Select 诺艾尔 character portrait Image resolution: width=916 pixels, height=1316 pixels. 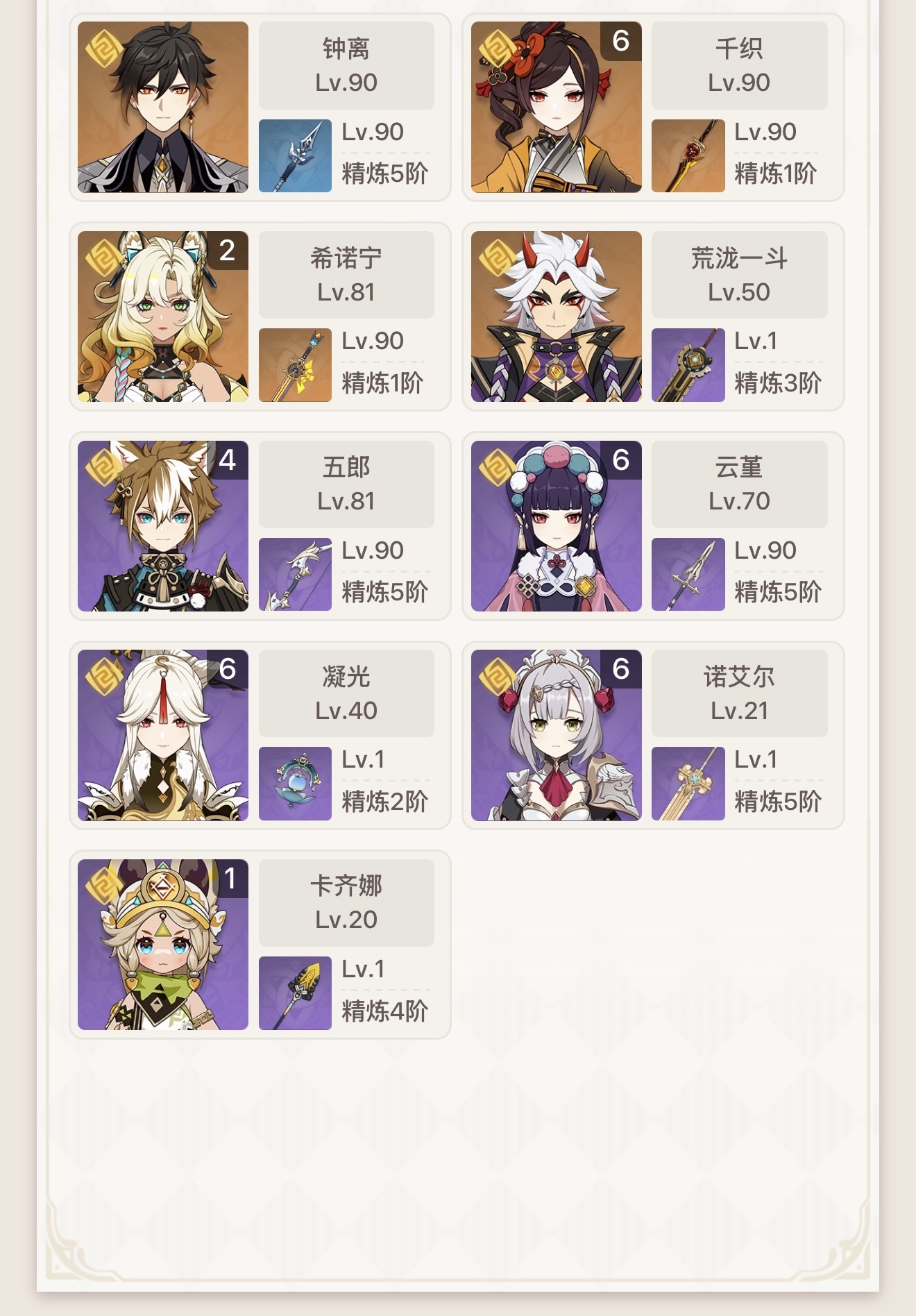pos(557,735)
